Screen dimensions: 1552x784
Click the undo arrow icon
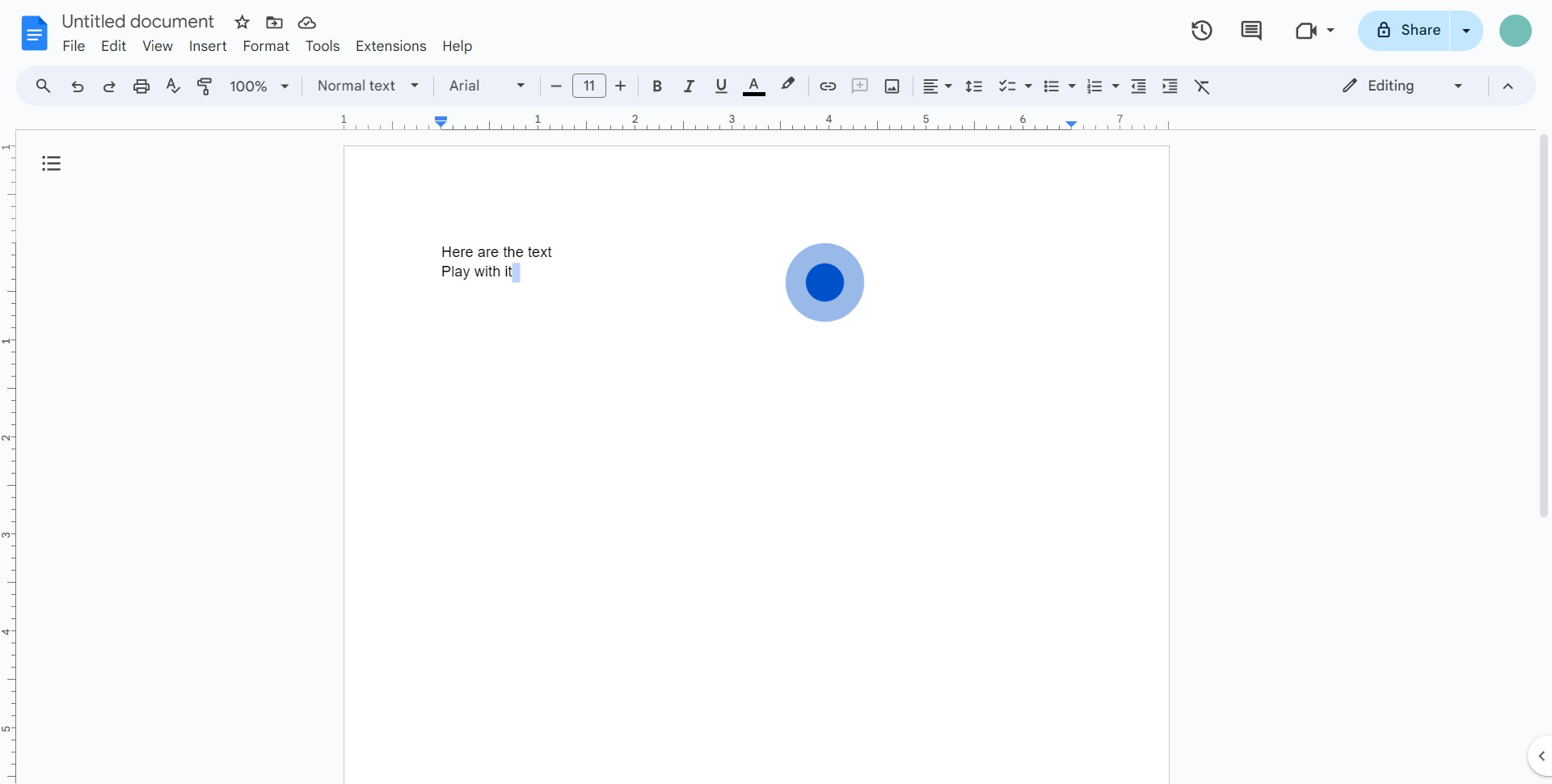78,86
